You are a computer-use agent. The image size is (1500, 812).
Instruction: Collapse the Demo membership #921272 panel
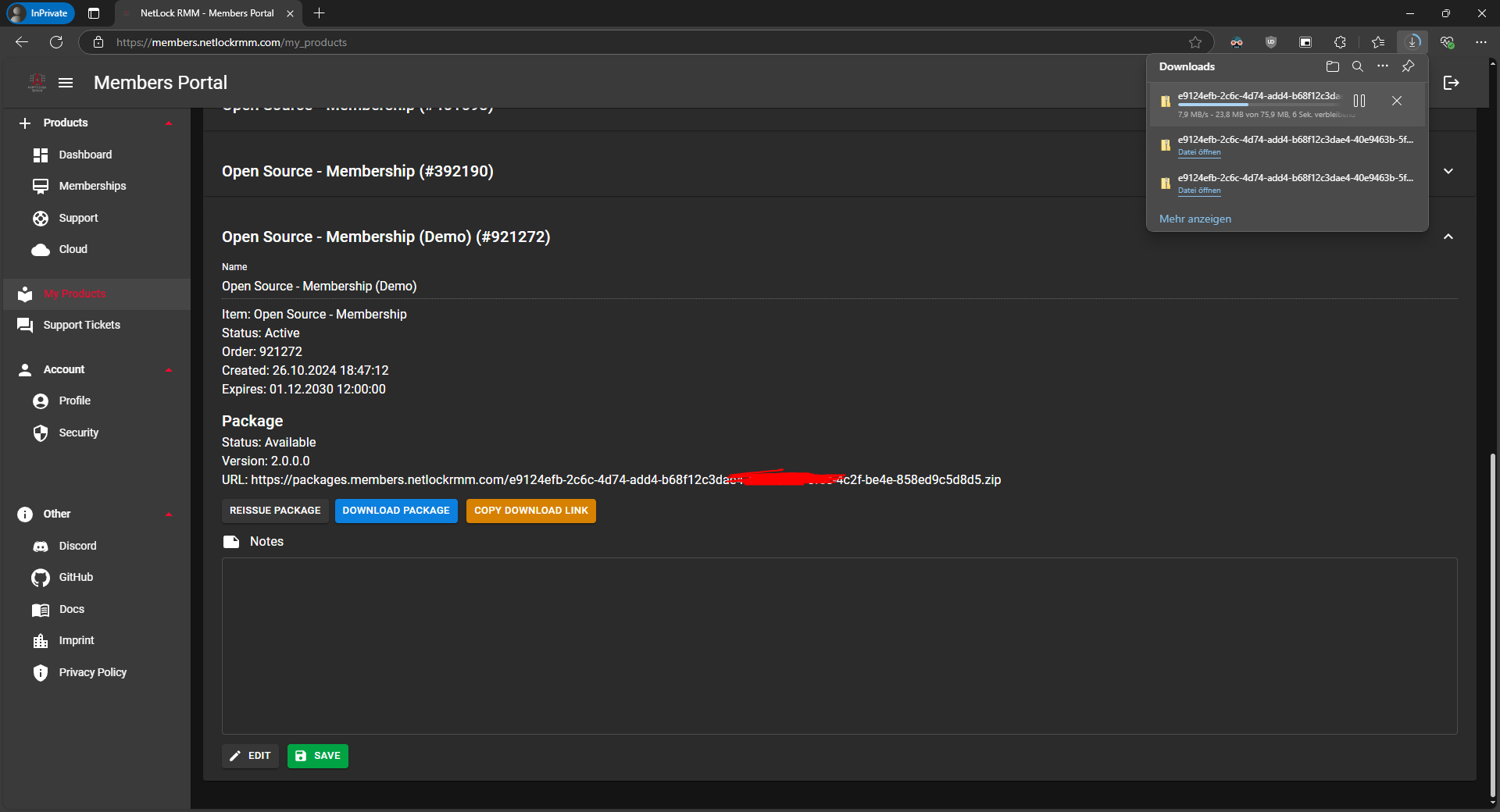tap(1448, 237)
